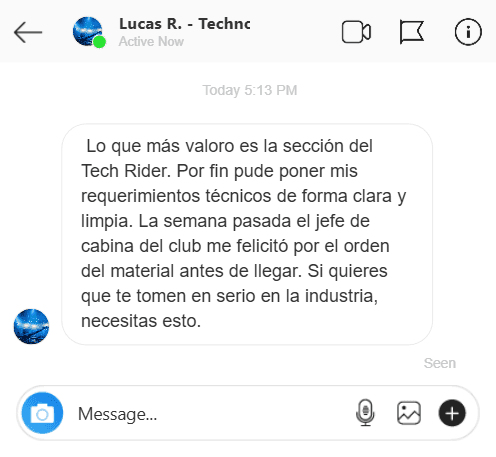Viewport: 496px width, 457px height.
Task: Click the green active status dot
Action: 99,42
